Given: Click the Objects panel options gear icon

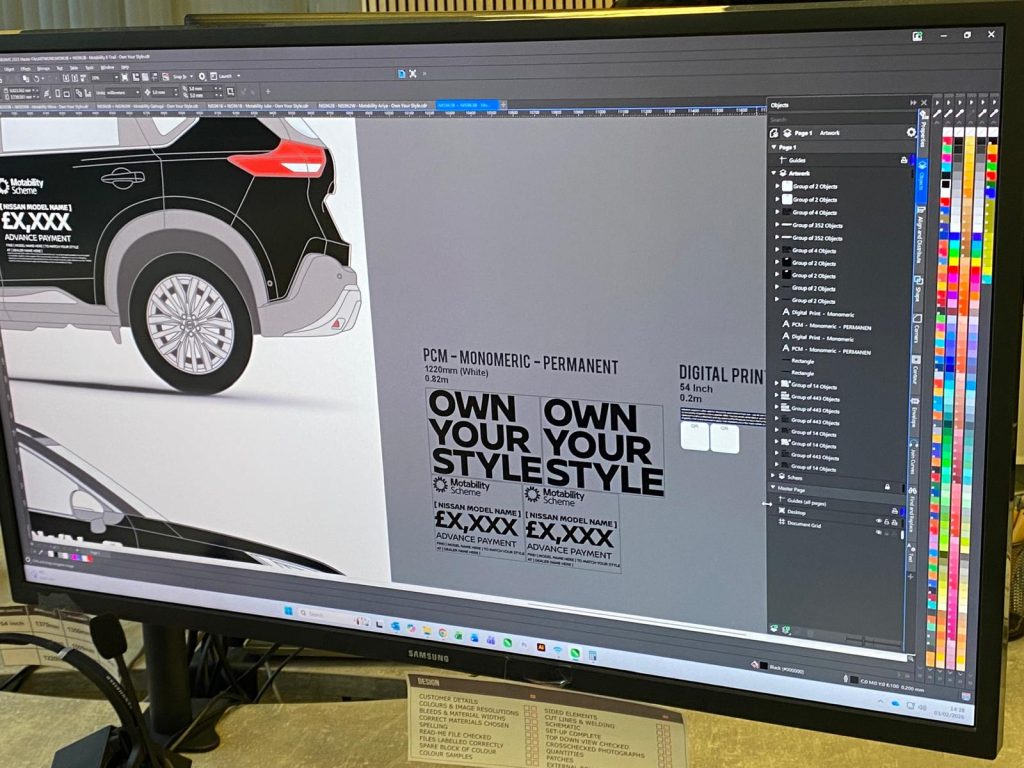Looking at the screenshot, I should click(910, 132).
